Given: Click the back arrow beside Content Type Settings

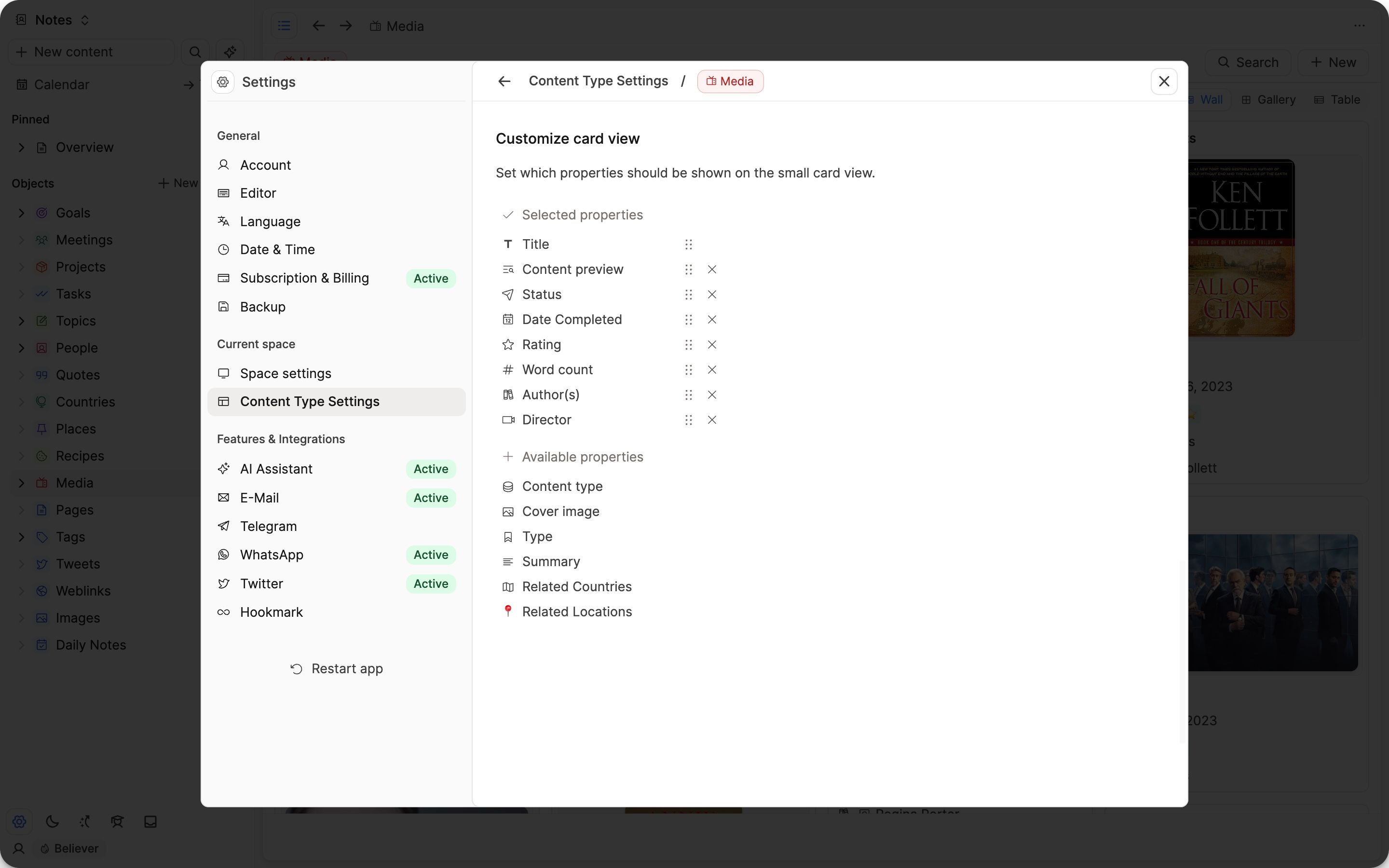Looking at the screenshot, I should (504, 81).
